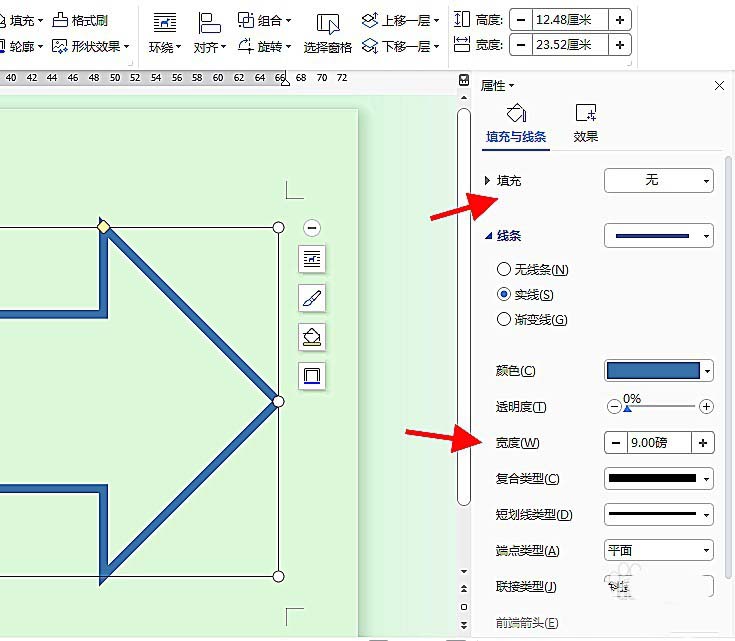Click the line 宽度 value field
This screenshot has width=735, height=641.
tap(659, 443)
